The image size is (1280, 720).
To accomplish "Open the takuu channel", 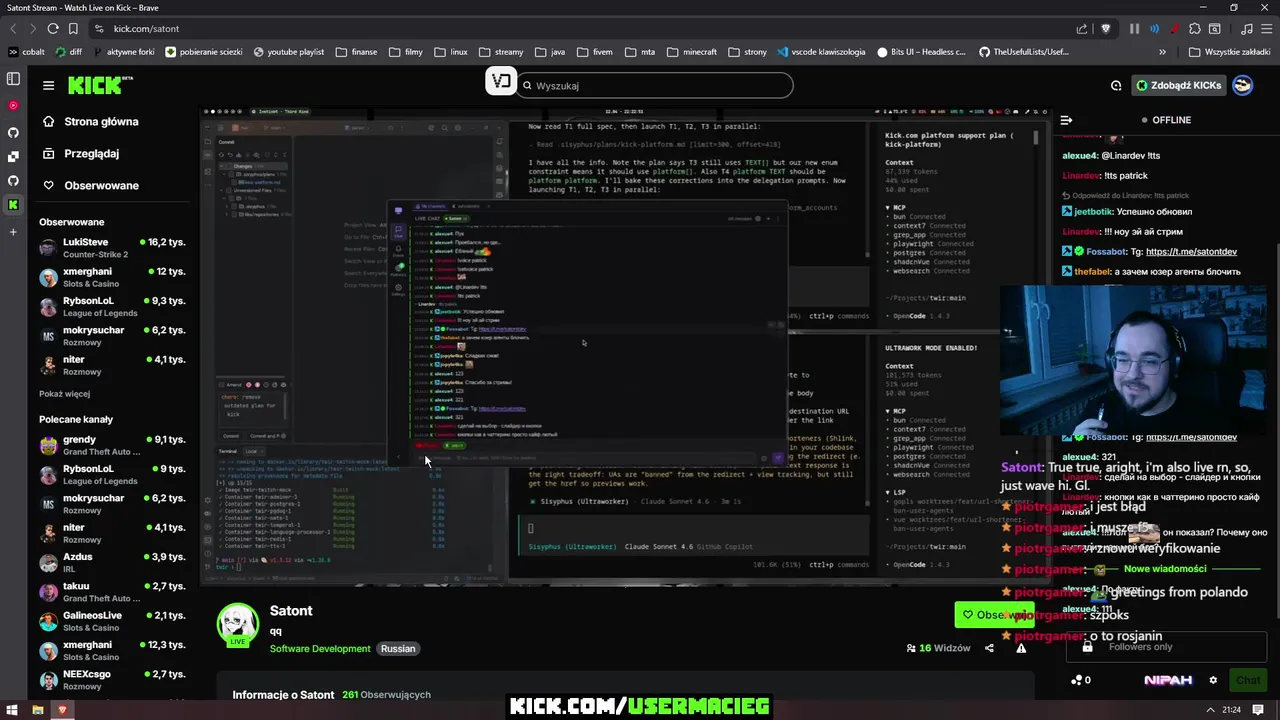I will pos(113,592).
